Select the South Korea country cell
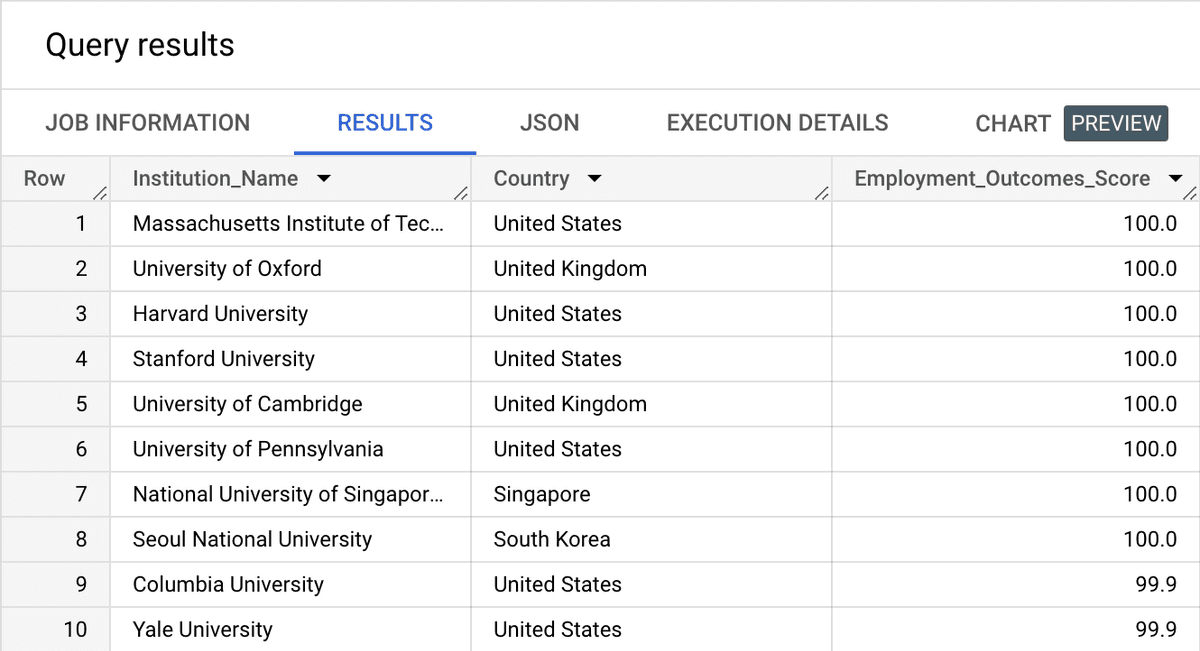 coord(551,539)
